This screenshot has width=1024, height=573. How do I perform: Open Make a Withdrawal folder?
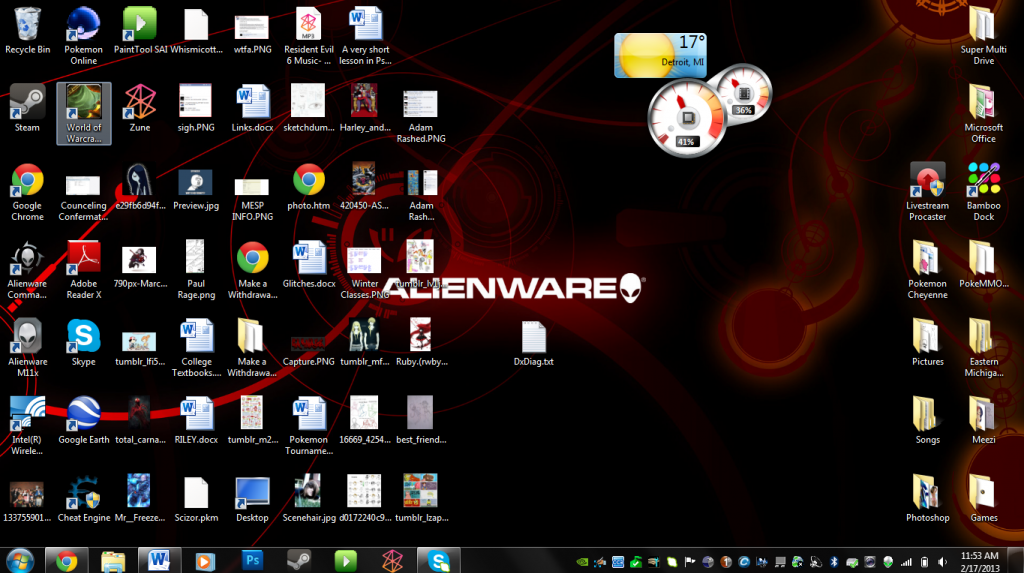(252, 348)
